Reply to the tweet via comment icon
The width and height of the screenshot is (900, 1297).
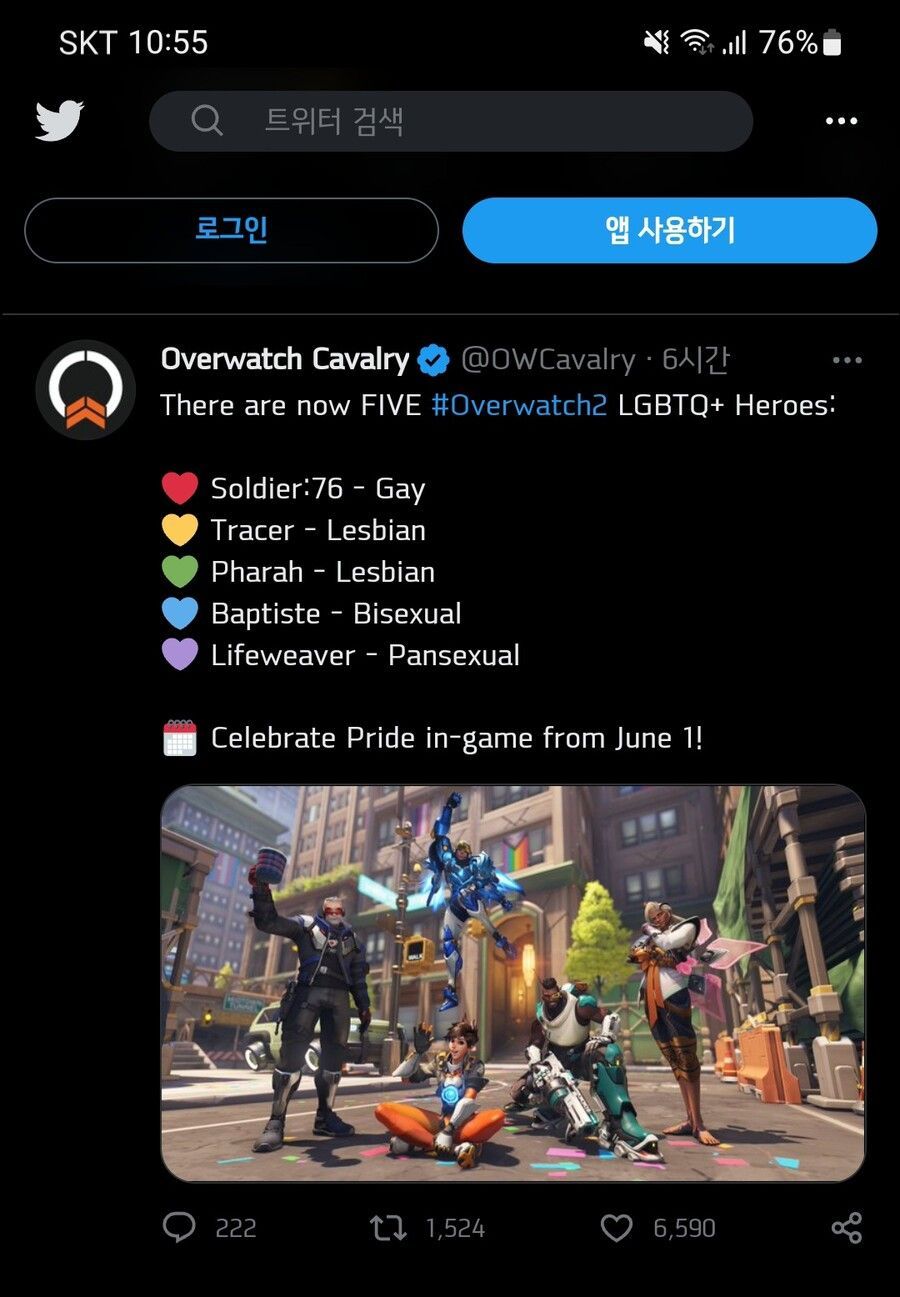tap(179, 1228)
